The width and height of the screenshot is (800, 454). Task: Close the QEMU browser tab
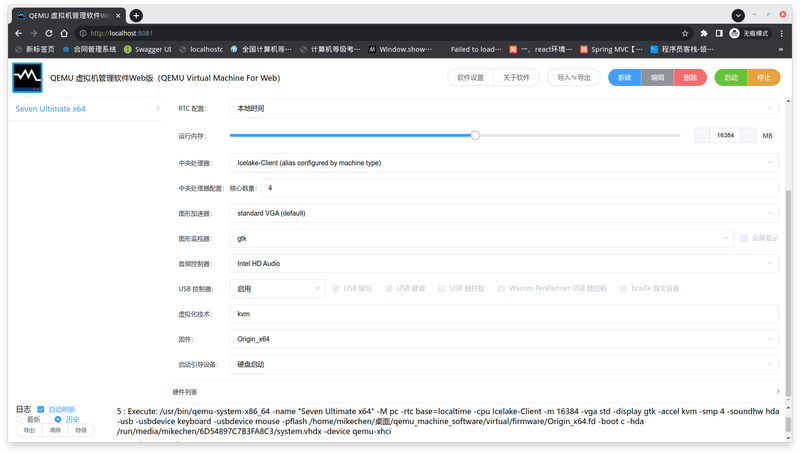[118, 16]
